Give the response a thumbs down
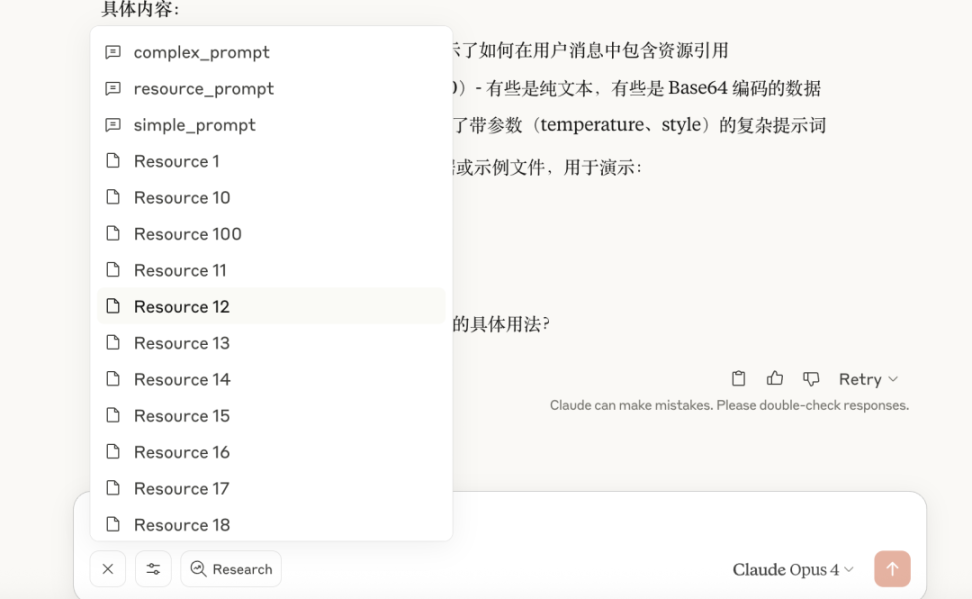This screenshot has width=972, height=599. pos(811,379)
